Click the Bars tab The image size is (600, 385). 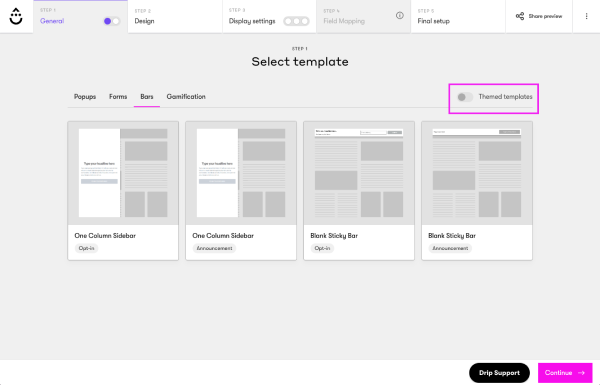pos(147,97)
